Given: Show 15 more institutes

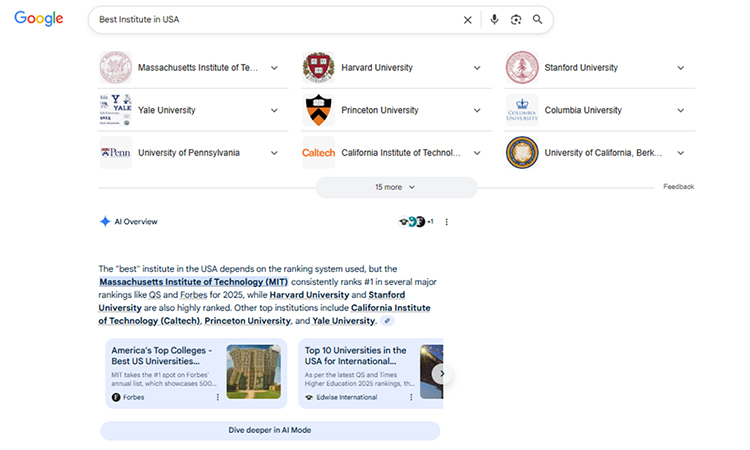Looking at the screenshot, I should click(x=396, y=187).
